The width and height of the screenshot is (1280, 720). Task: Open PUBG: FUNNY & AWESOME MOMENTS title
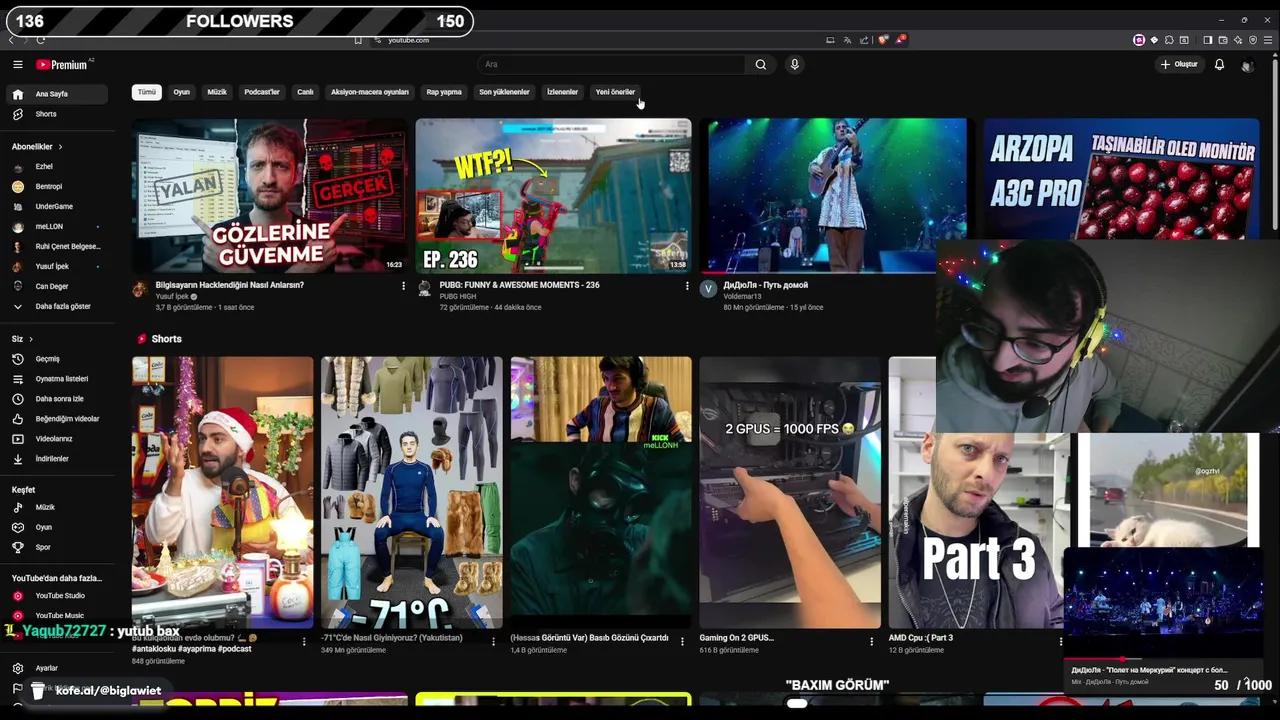(x=519, y=285)
